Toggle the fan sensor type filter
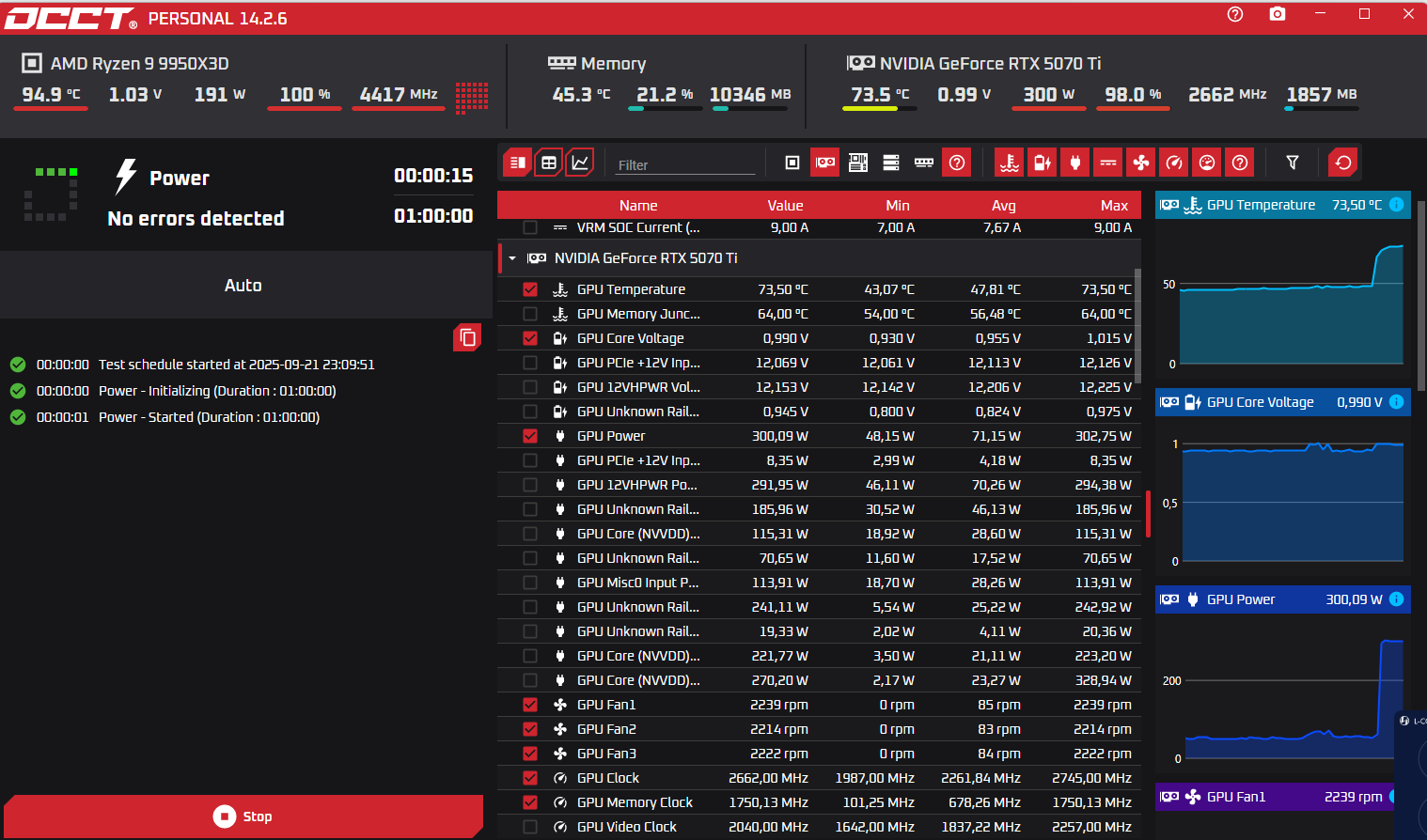This screenshot has width=1427, height=840. (x=1141, y=163)
